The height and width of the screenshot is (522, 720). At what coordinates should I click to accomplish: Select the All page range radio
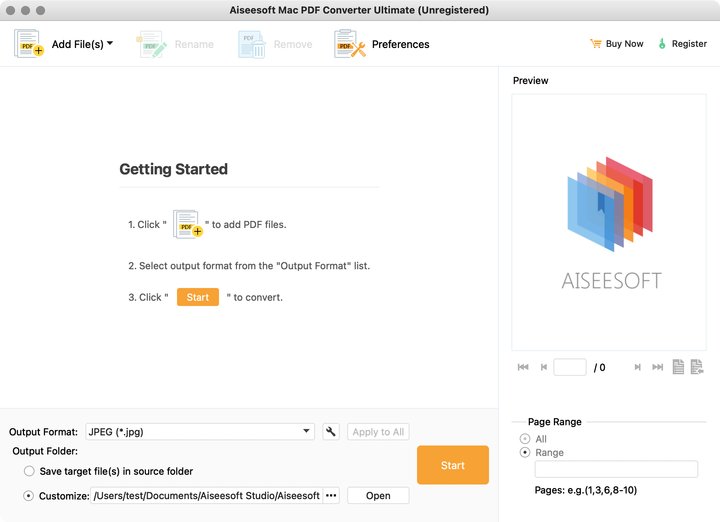click(x=525, y=439)
